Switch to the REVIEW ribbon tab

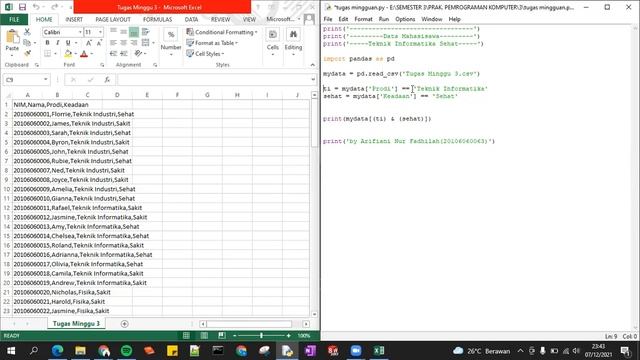click(220, 19)
